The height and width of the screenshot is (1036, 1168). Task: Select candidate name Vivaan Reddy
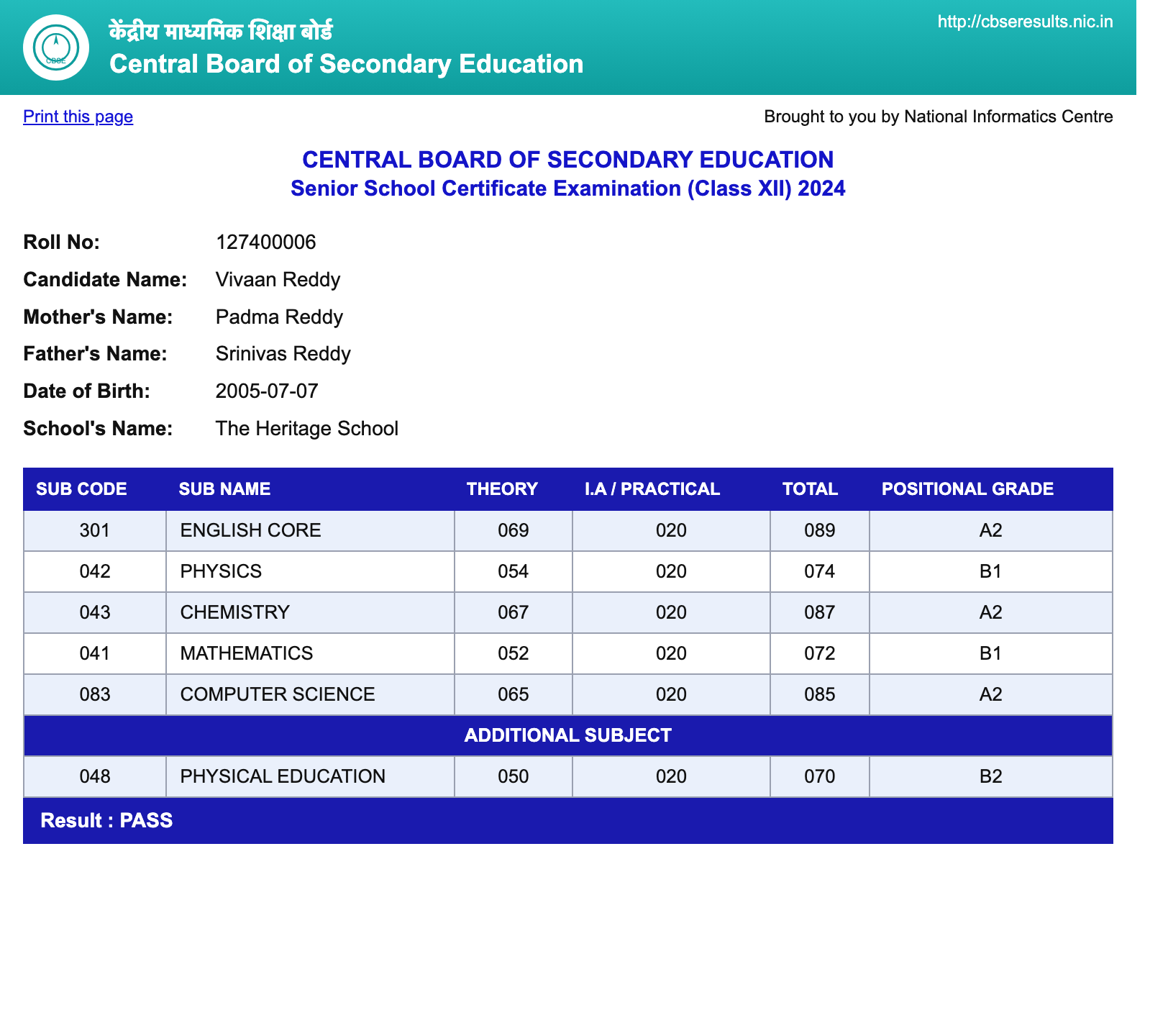point(278,280)
